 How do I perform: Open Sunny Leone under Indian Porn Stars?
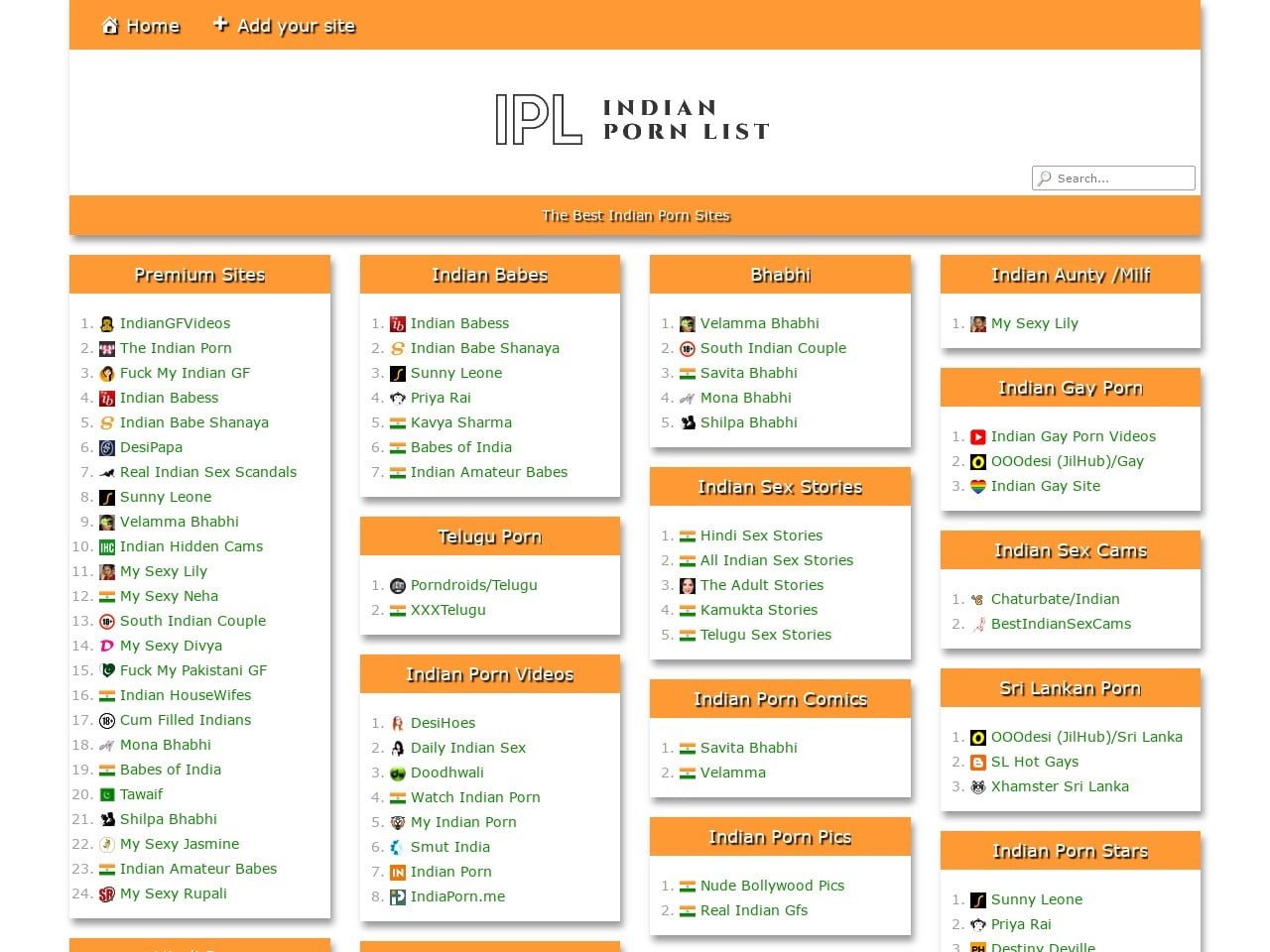(1037, 899)
